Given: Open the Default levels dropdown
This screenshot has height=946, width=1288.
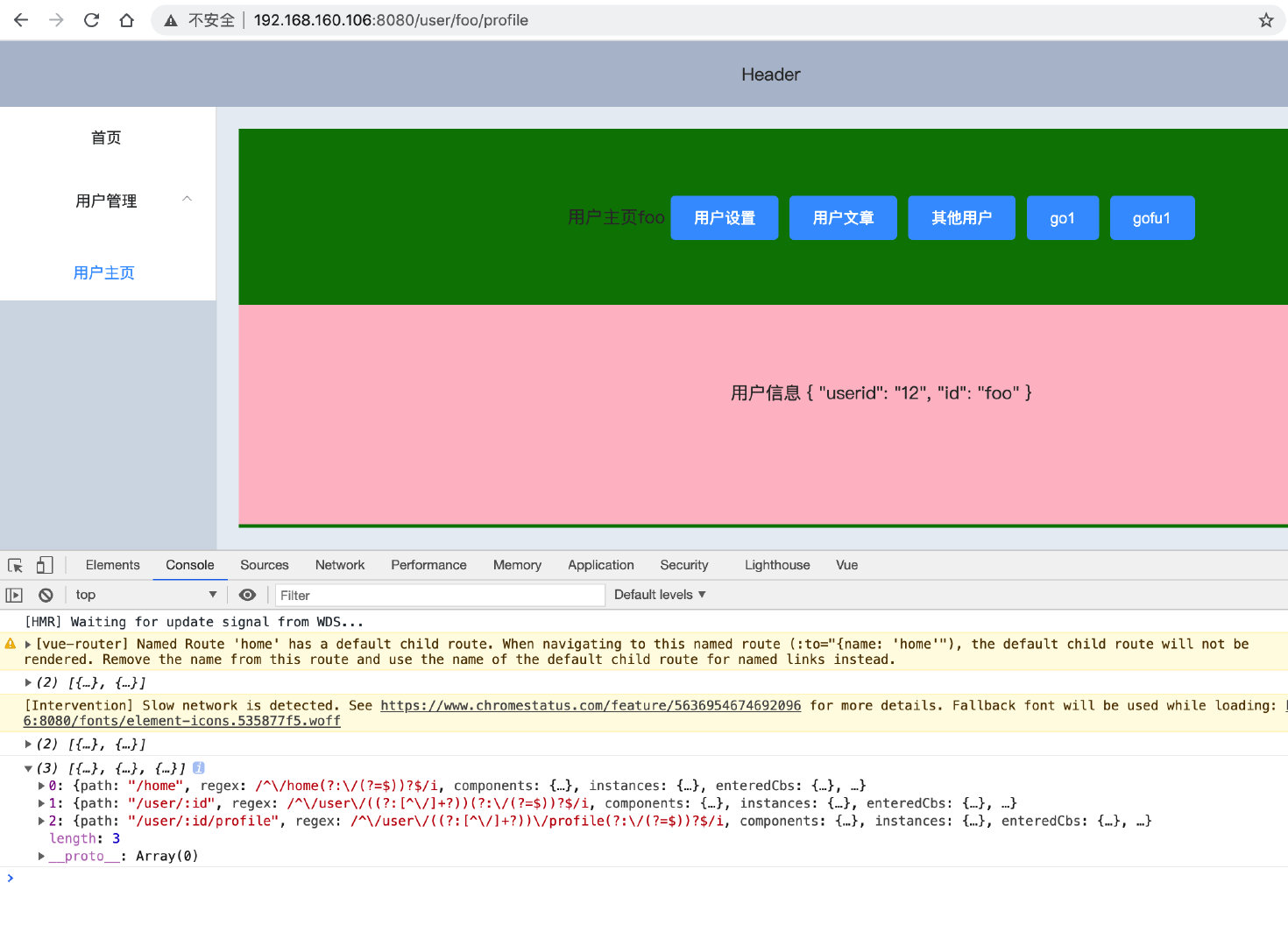Looking at the screenshot, I should (660, 595).
